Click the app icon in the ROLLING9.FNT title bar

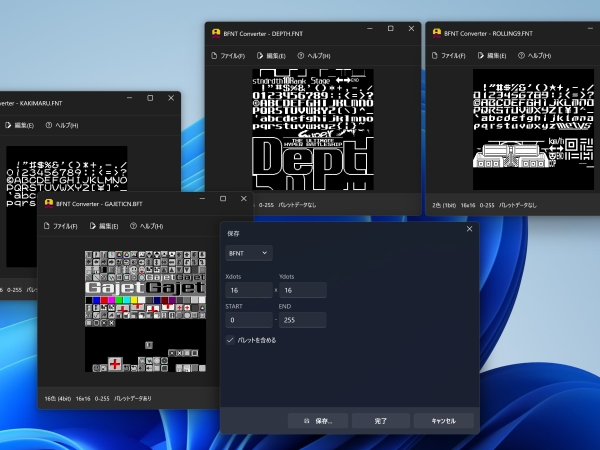click(437, 33)
